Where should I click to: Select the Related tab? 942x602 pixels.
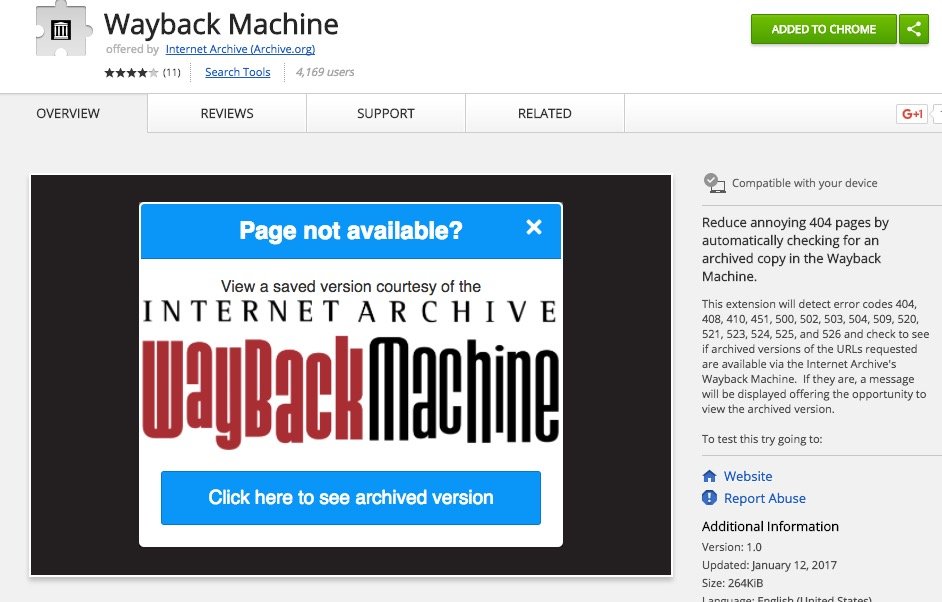(x=544, y=113)
